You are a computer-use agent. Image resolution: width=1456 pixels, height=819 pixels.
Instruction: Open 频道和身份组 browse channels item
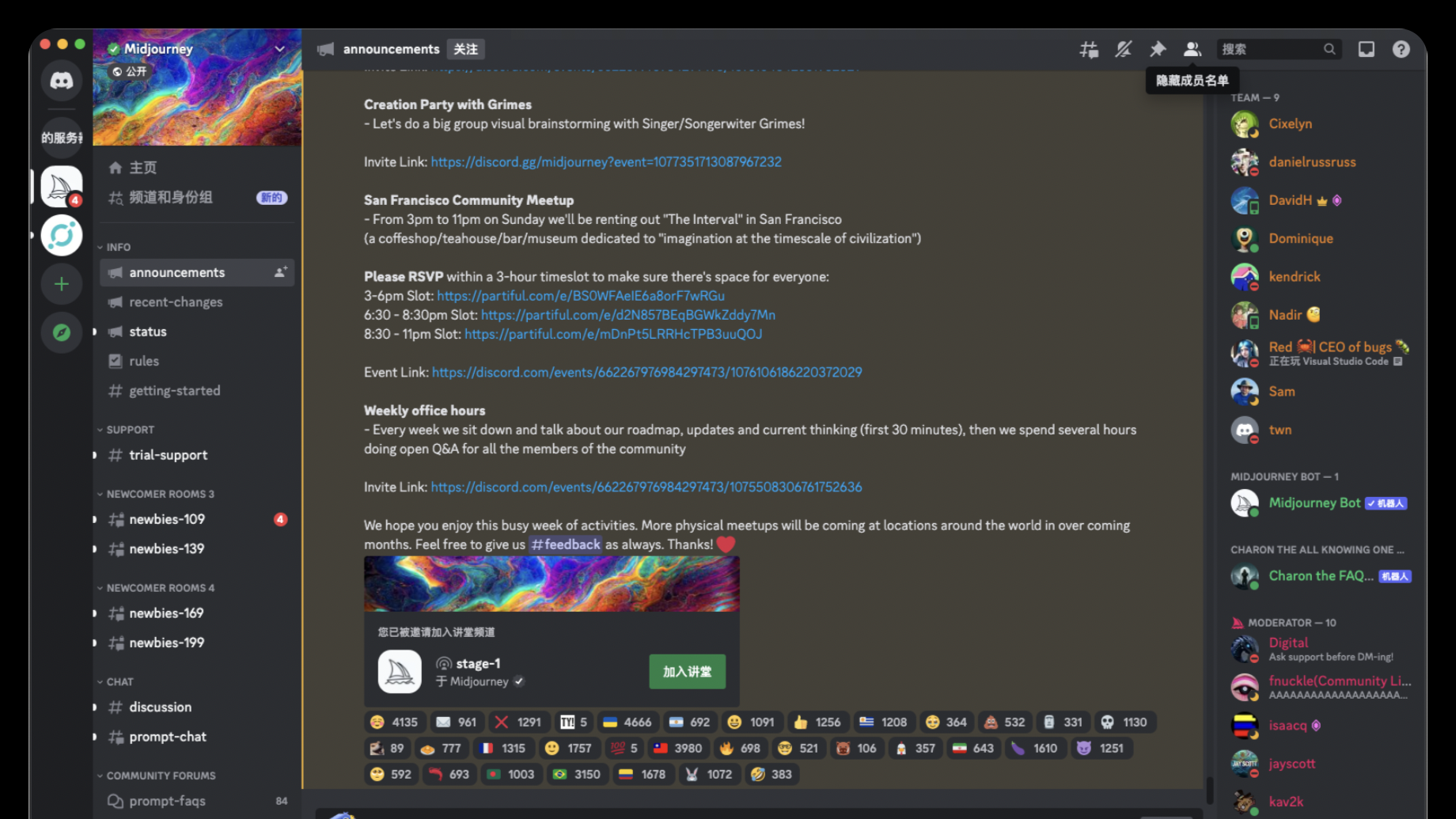[x=197, y=197]
